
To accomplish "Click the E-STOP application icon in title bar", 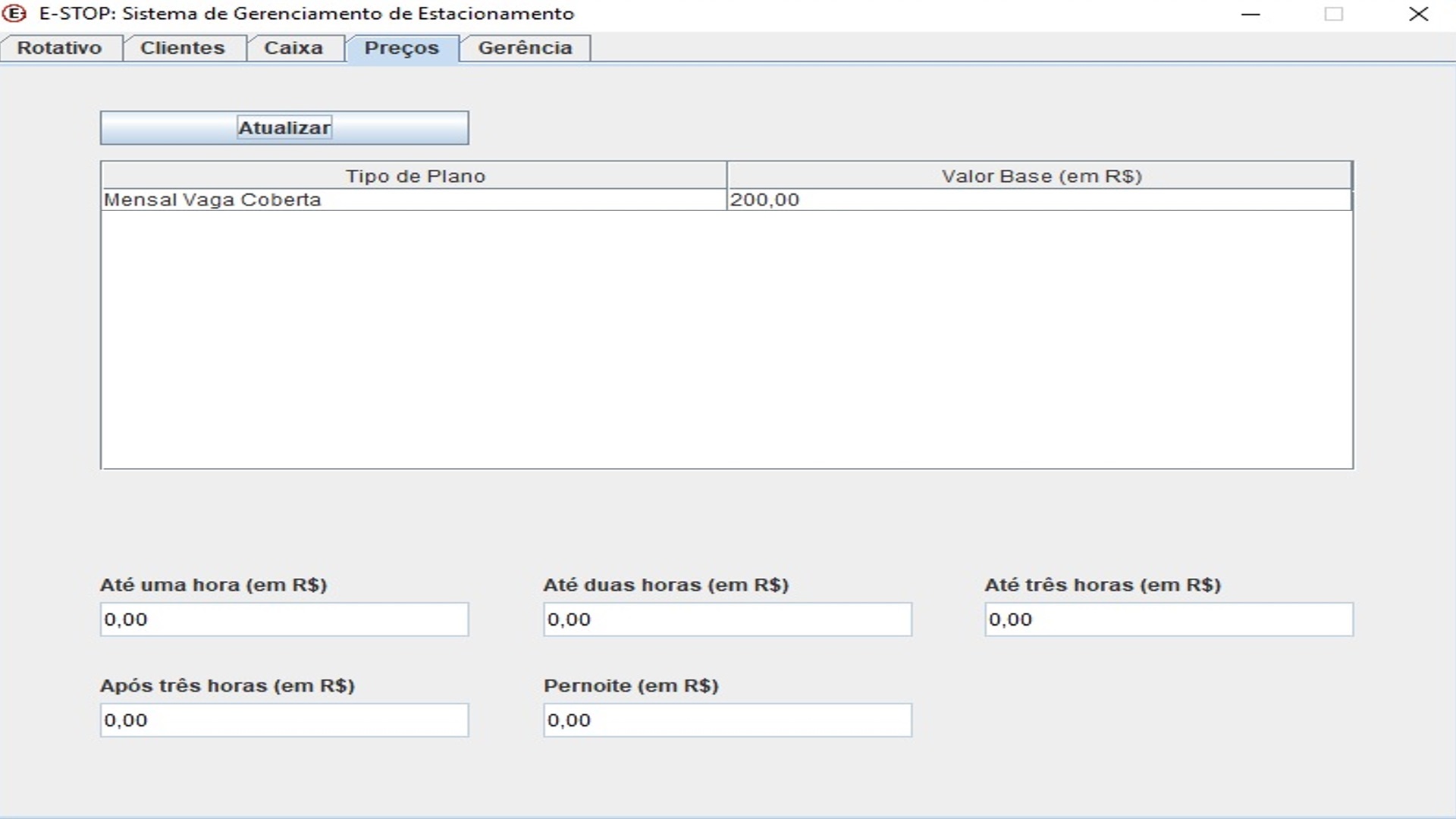I will (x=14, y=14).
